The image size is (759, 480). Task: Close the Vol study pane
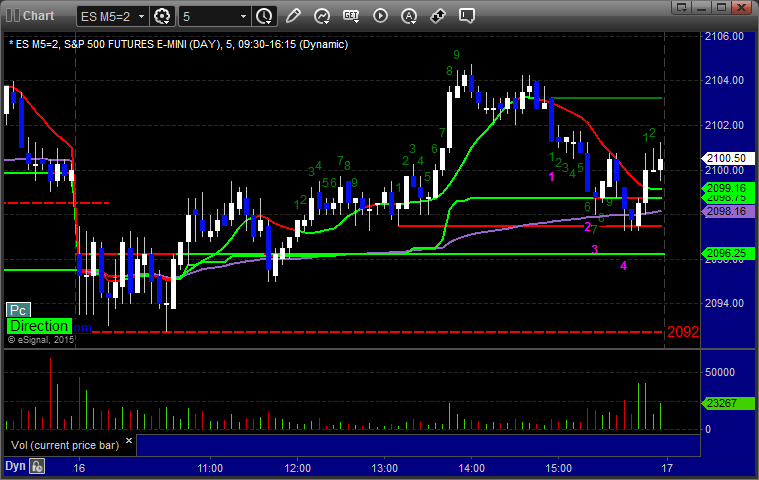[129, 440]
